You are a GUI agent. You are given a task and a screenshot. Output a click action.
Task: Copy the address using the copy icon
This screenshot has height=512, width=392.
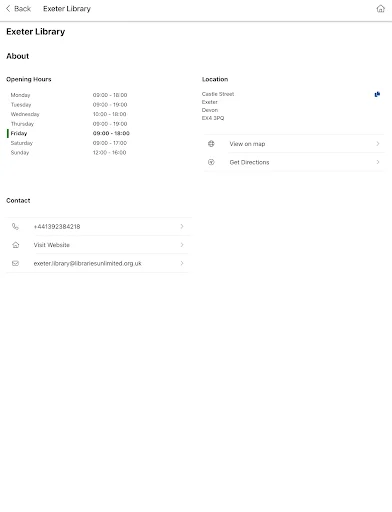tap(377, 94)
